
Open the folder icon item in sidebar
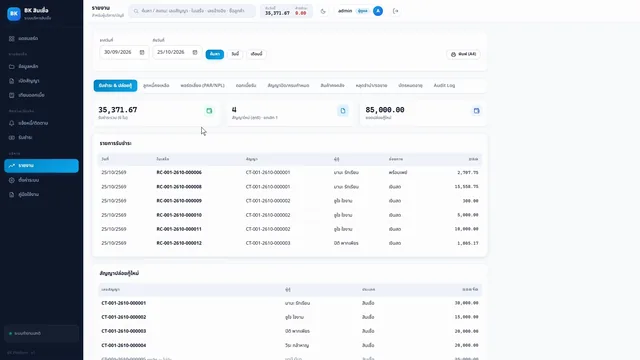11,67
